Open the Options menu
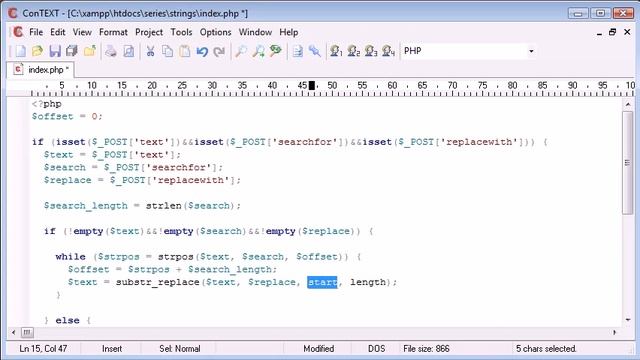Viewport: 640px width, 360px height. click(x=216, y=32)
